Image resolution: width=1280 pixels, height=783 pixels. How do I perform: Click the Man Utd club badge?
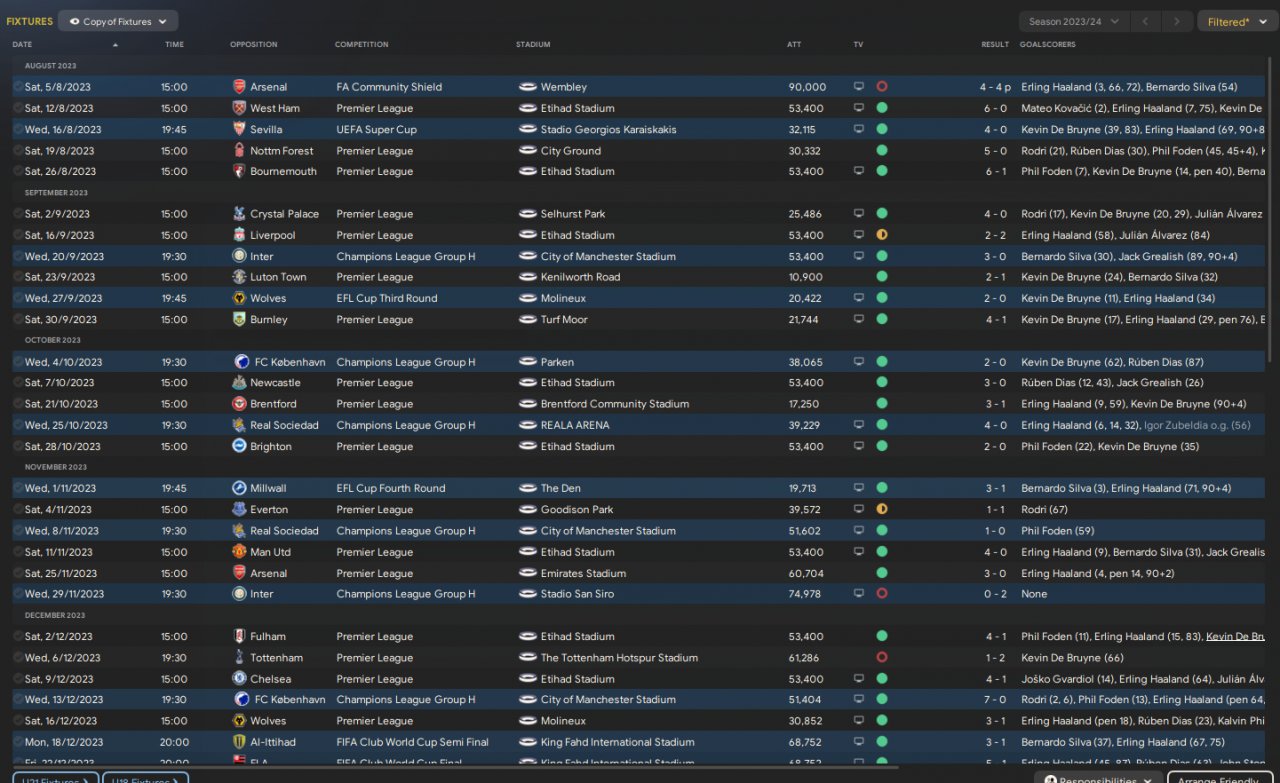click(x=239, y=552)
